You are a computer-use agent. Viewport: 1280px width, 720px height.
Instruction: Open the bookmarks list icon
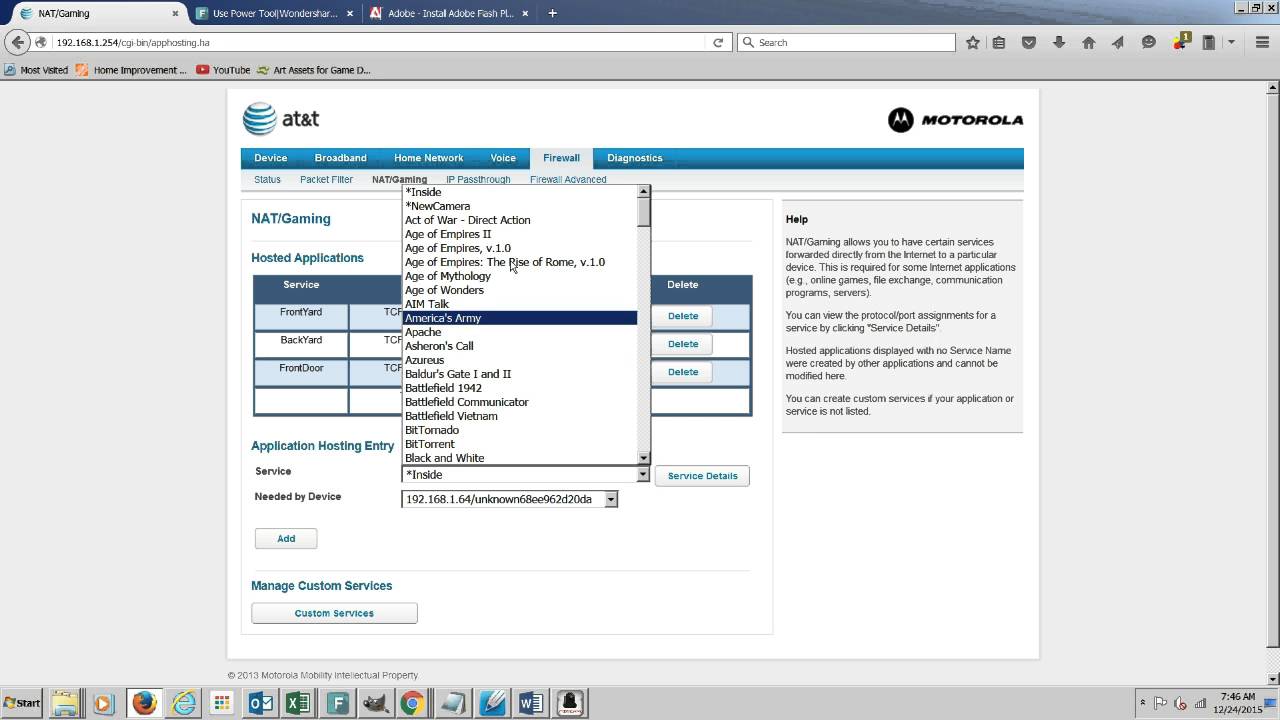click(x=999, y=42)
